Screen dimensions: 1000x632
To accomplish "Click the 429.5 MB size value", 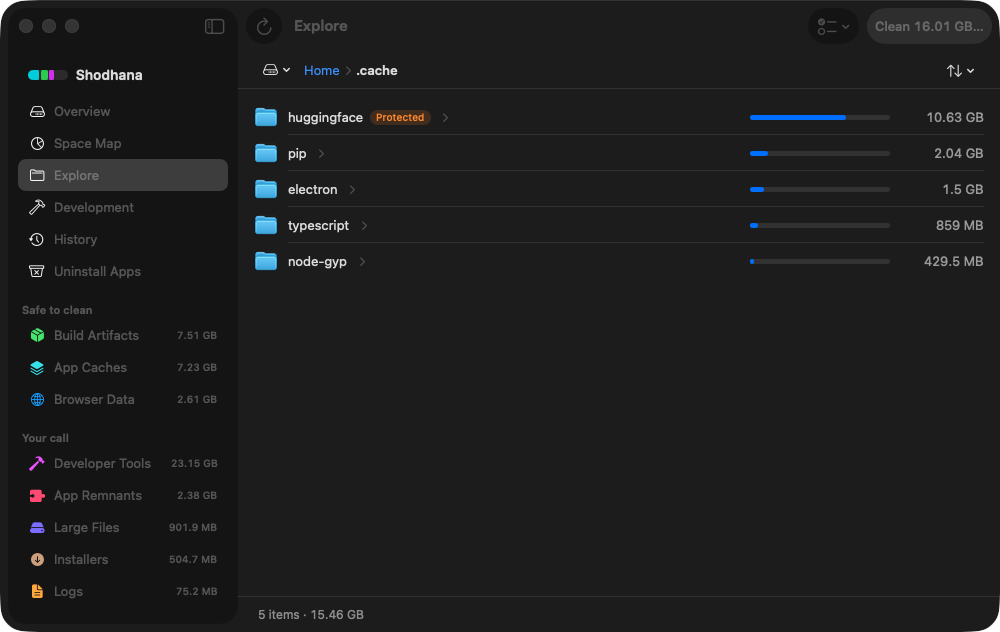I will 953,261.
